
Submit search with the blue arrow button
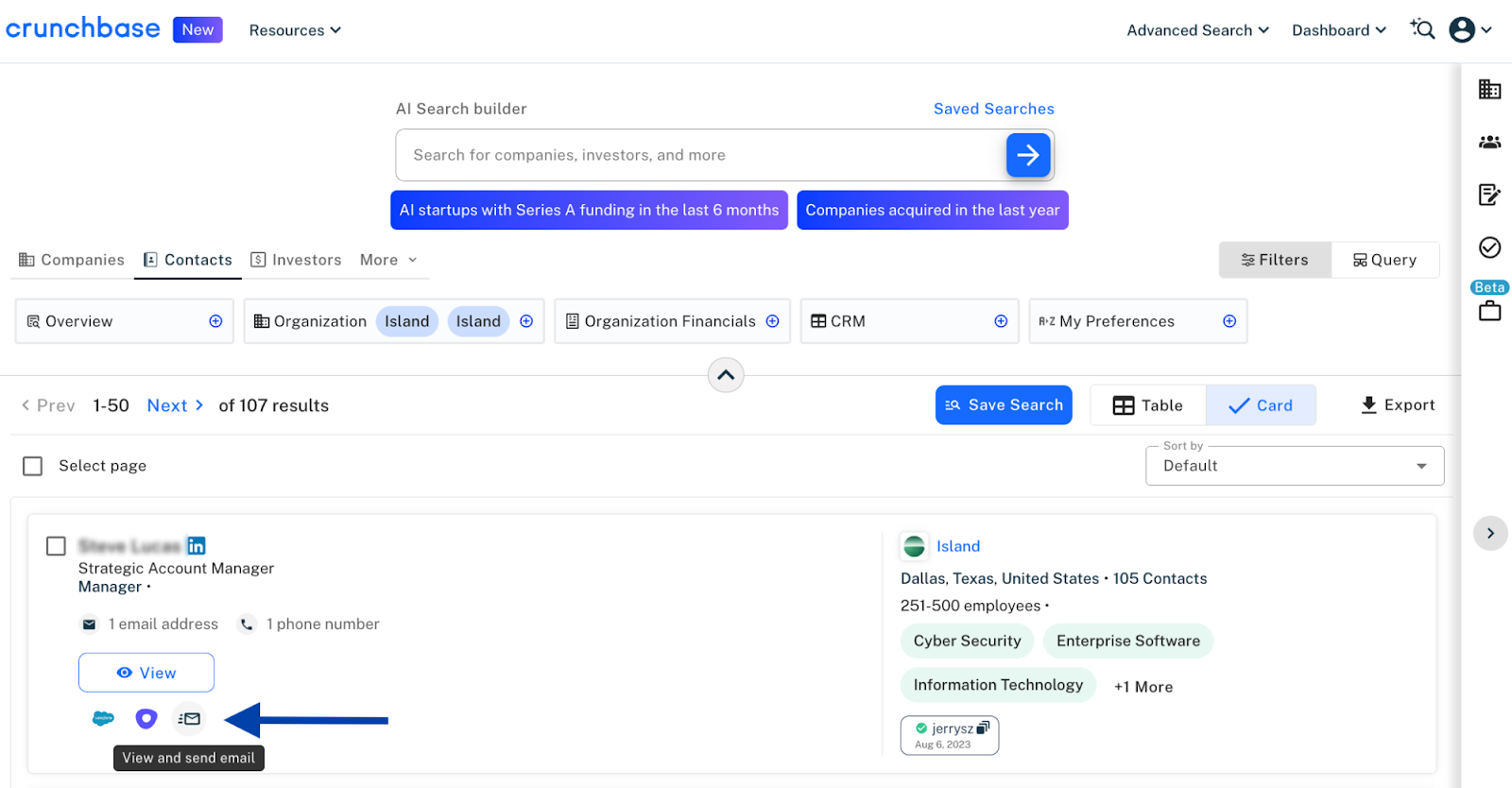[x=1028, y=155]
